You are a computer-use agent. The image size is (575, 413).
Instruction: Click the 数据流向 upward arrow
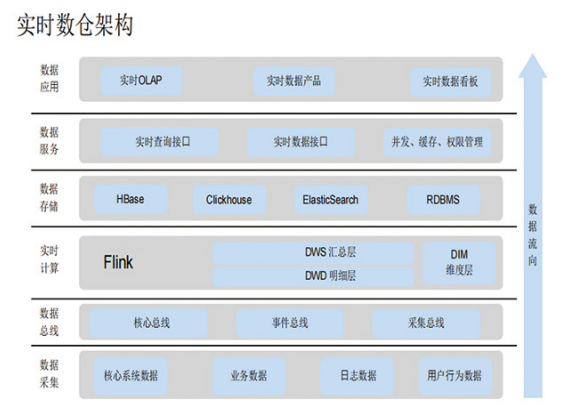pyautogui.click(x=532, y=226)
